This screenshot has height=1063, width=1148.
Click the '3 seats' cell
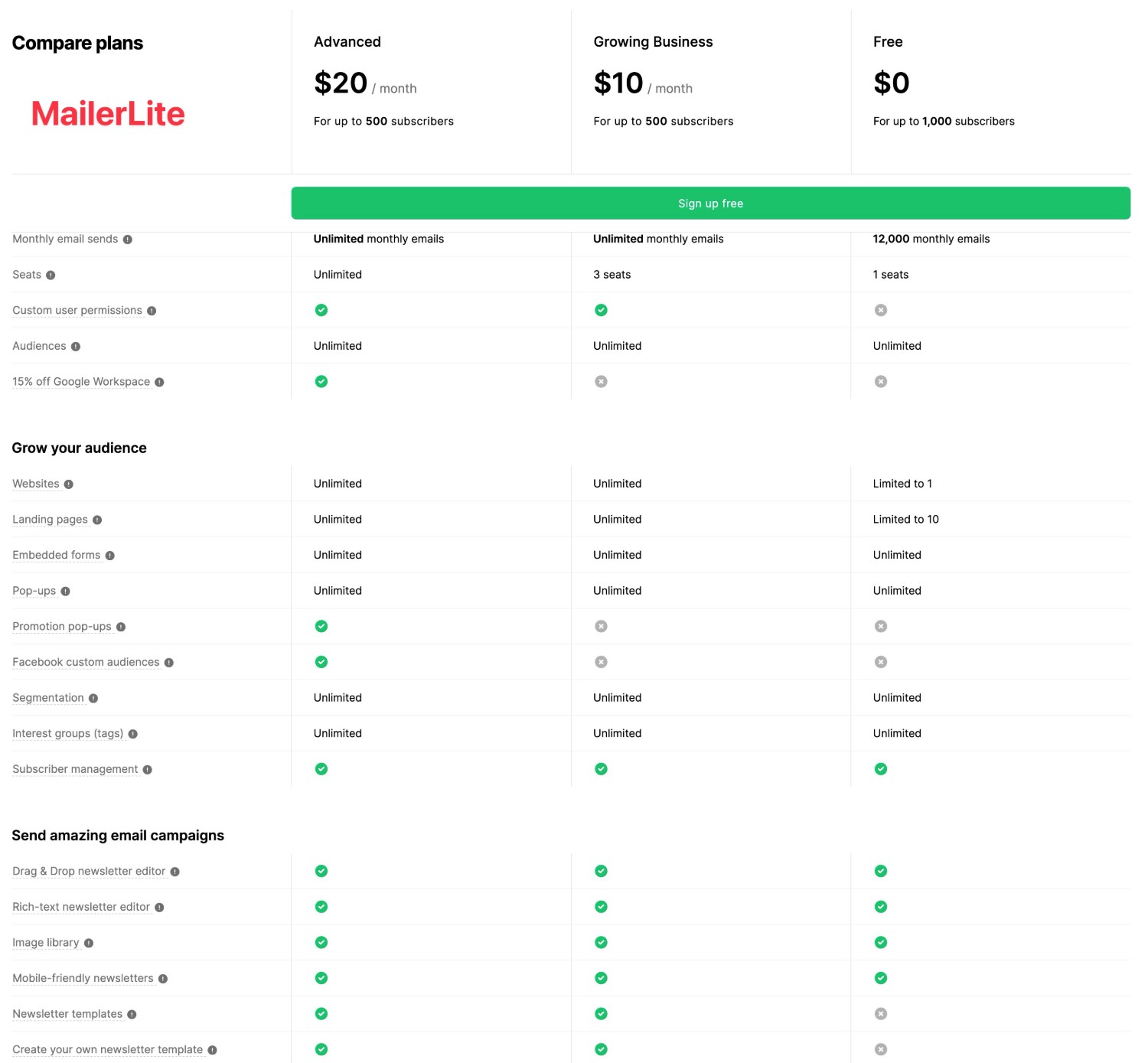612,275
